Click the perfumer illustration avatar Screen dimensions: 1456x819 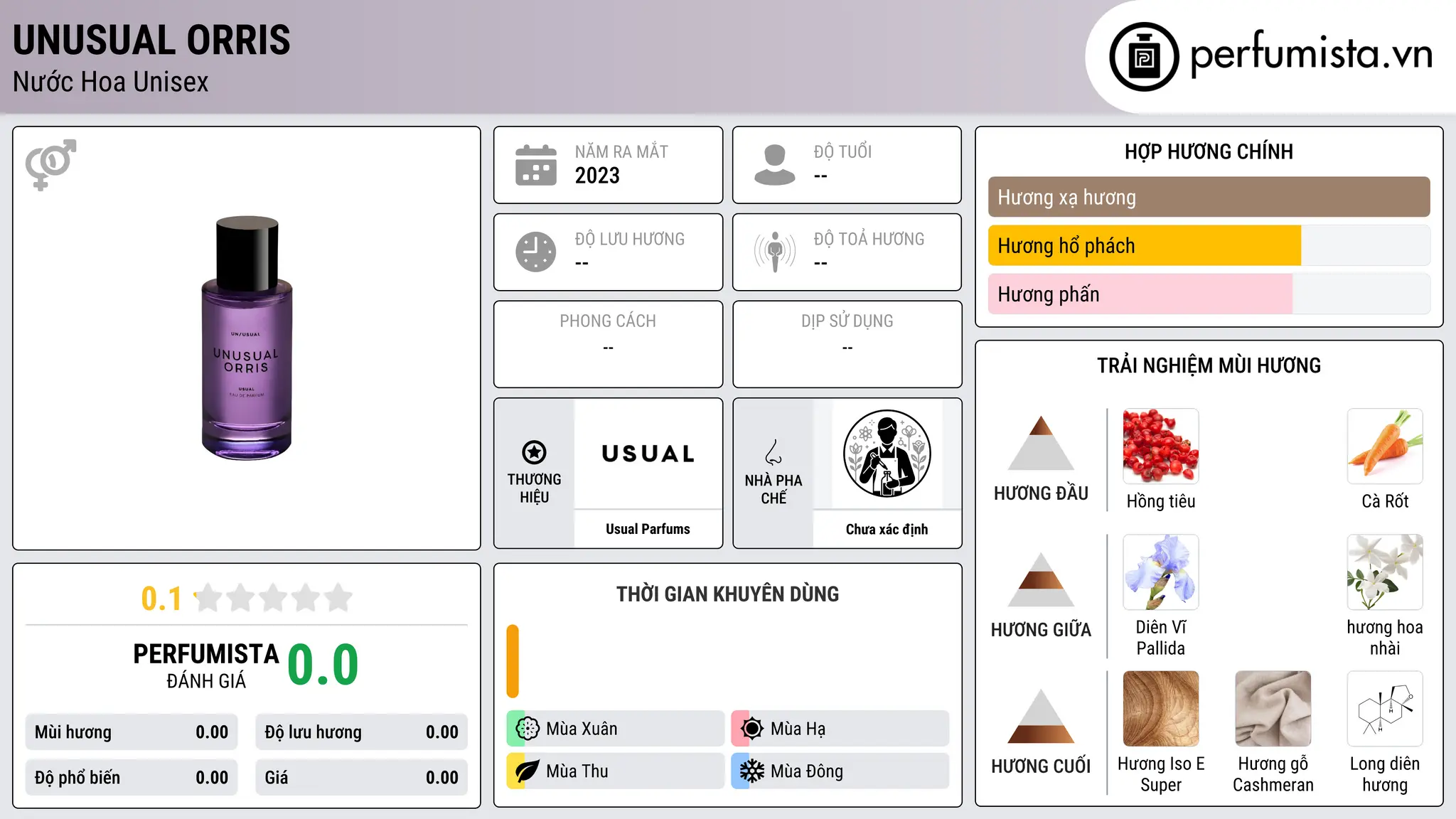click(x=887, y=454)
